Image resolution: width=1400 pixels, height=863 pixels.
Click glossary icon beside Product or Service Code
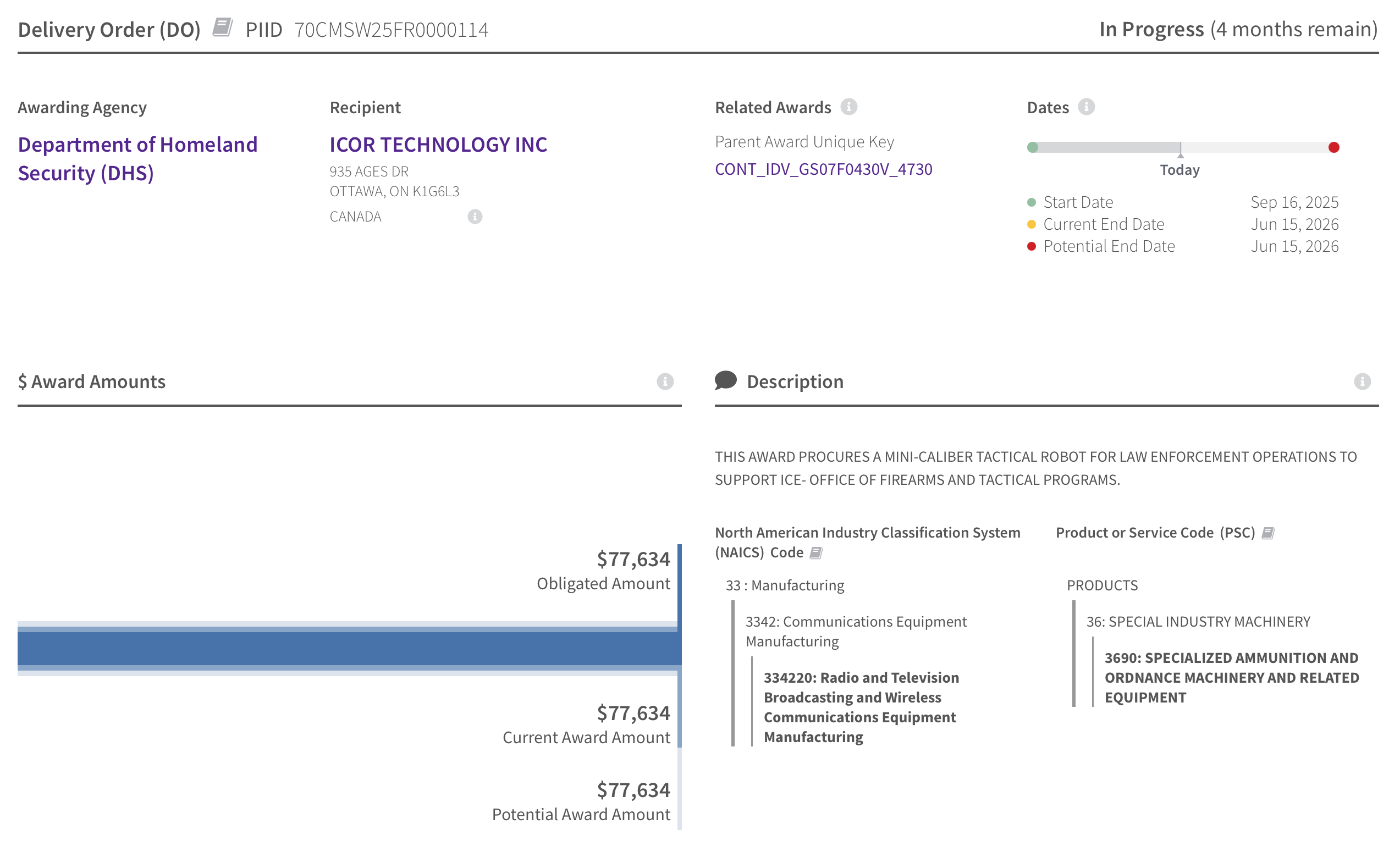1268,533
